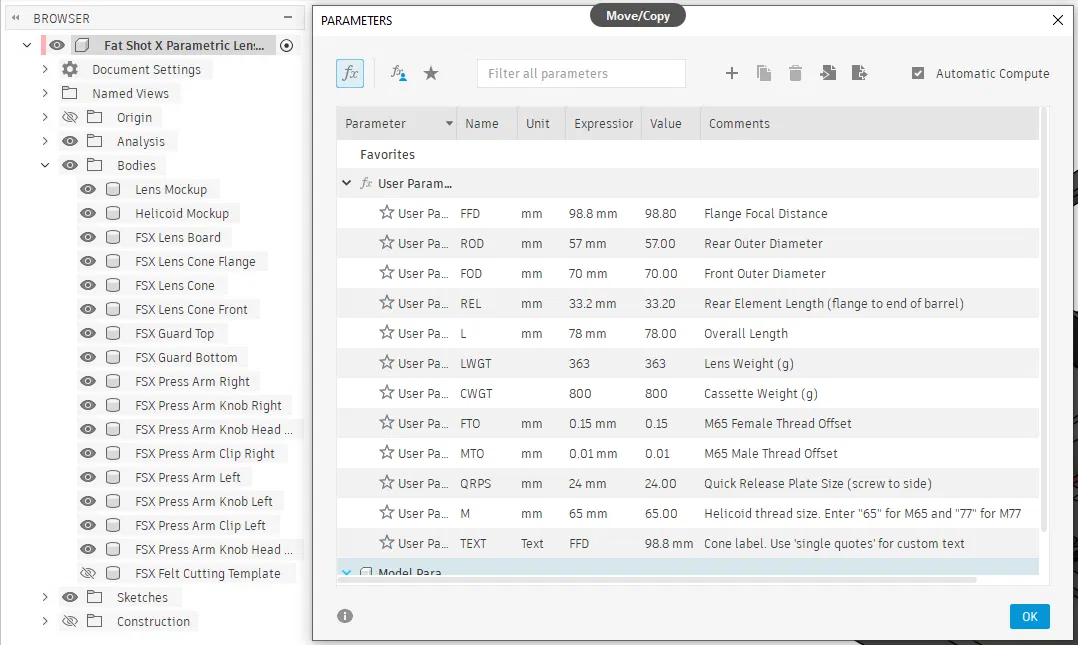Show favorites using the star filter icon
This screenshot has height=645, width=1078.
pyautogui.click(x=431, y=74)
